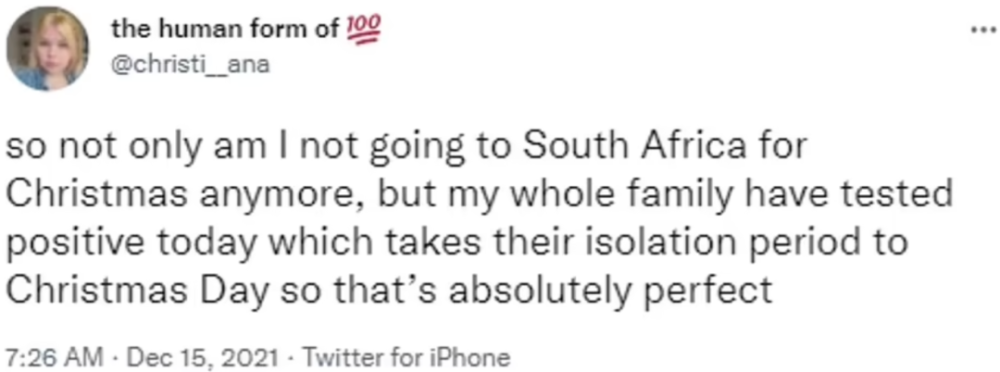Viewport: 1000px width, 372px height.
Task: Click the 100 emoji in the display name
Action: point(364,31)
